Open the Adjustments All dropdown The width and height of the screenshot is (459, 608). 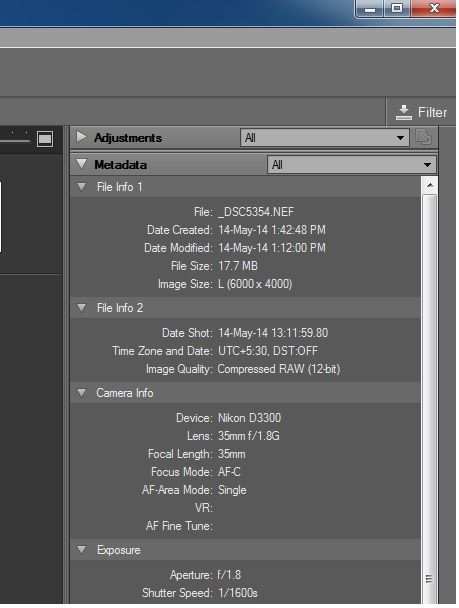324,138
